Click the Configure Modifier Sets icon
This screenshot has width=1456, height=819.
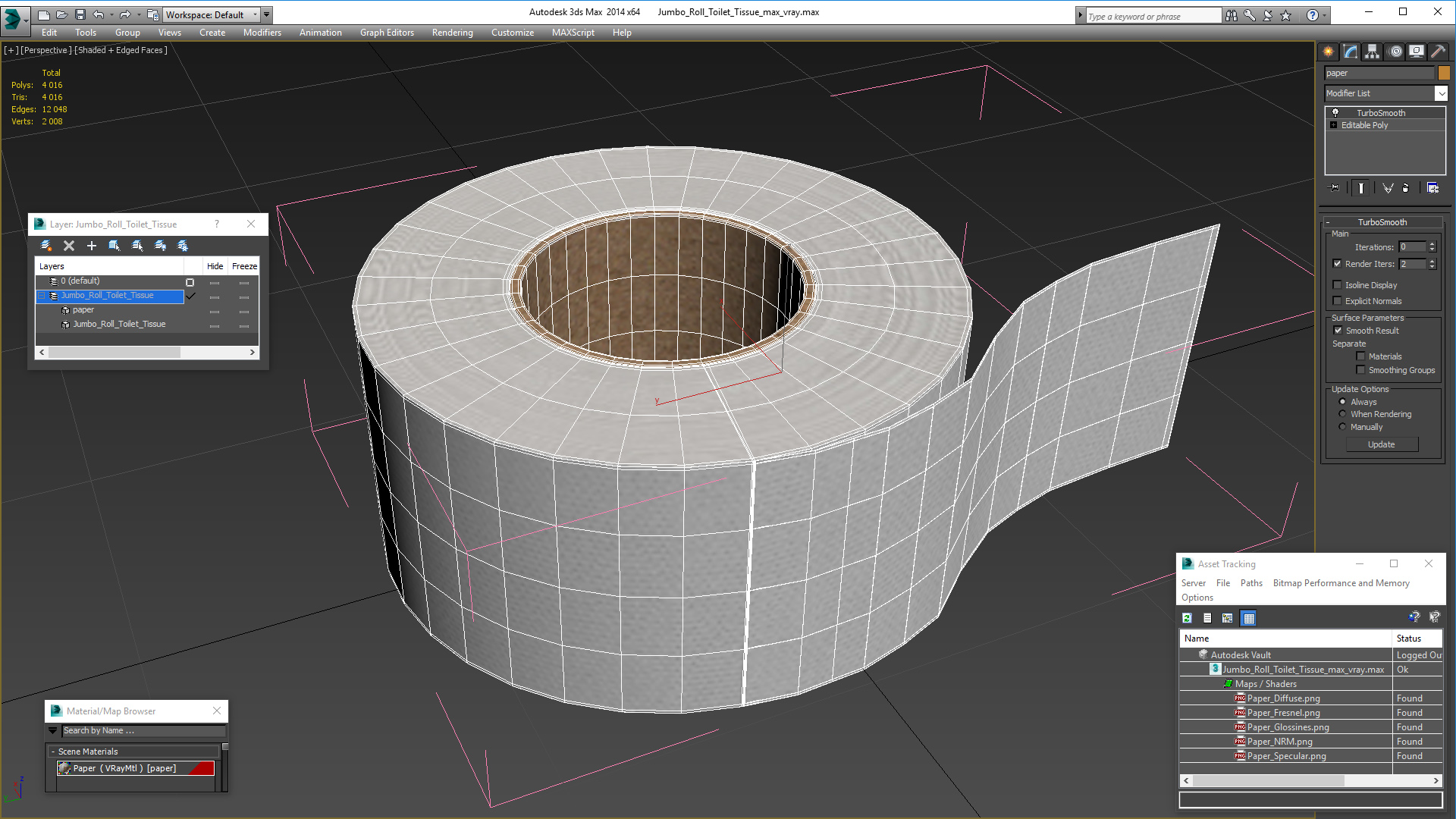click(x=1432, y=188)
